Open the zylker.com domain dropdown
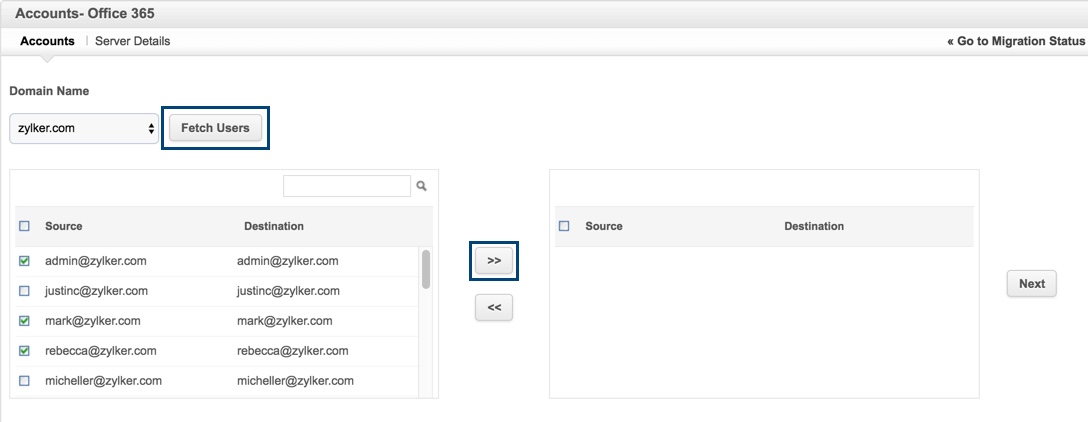 pyautogui.click(x=84, y=128)
